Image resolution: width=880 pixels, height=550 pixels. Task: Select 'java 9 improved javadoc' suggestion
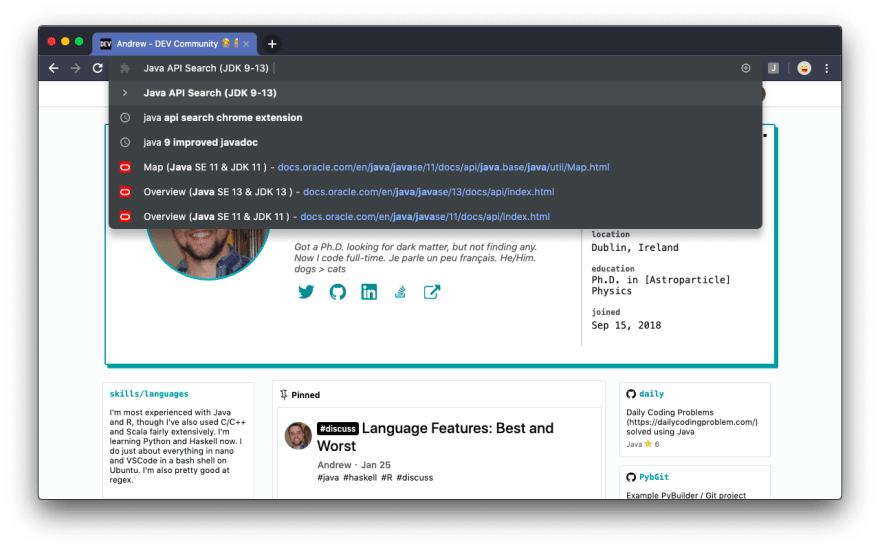click(x=436, y=142)
